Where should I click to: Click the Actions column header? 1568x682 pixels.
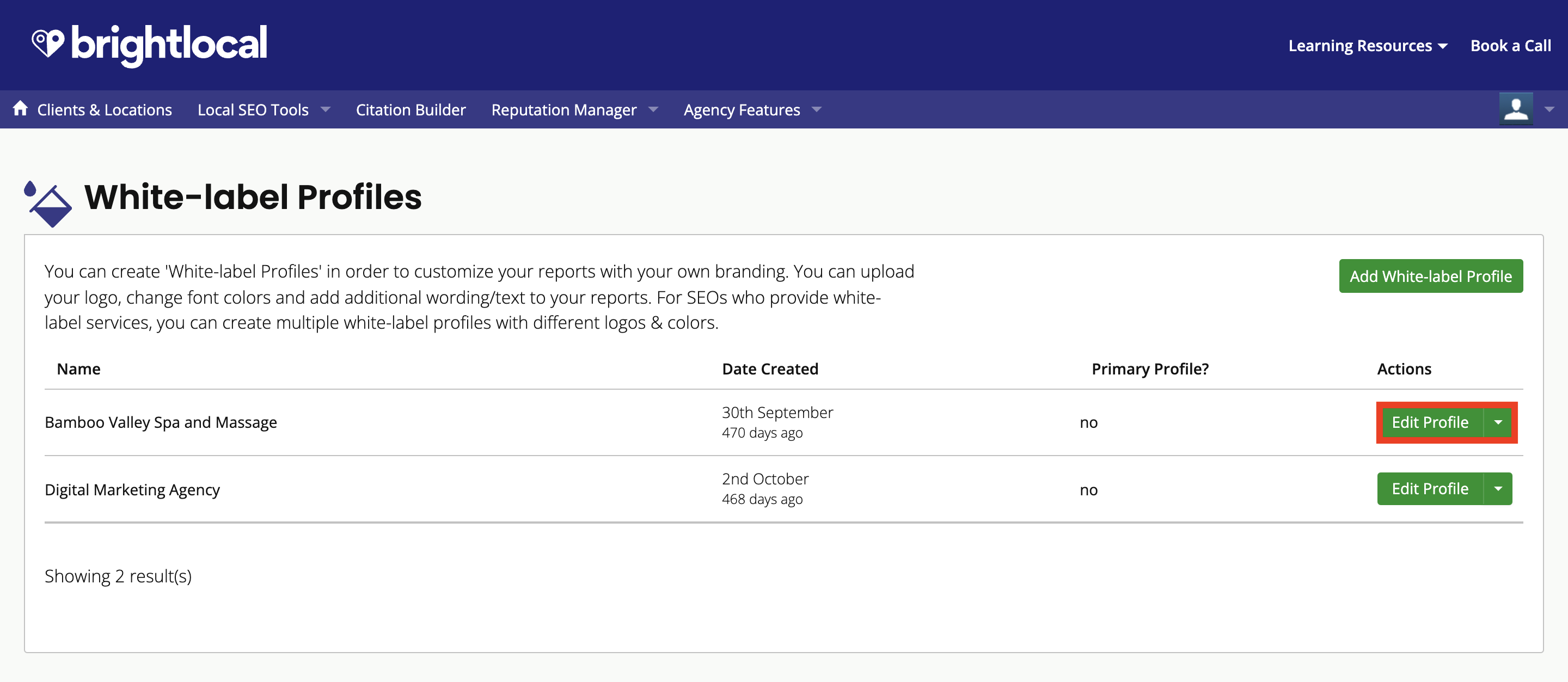tap(1404, 368)
